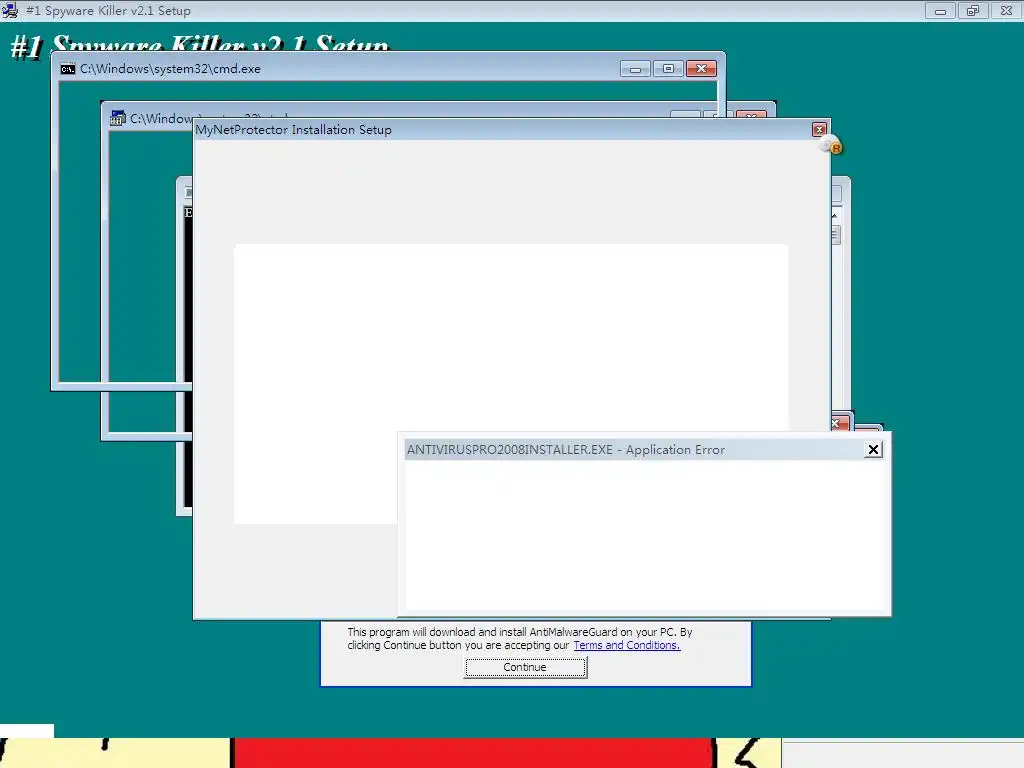Close the Spyware Killer v2.1 Setup window
Screen dimensions: 1024x768
pos(1006,10)
